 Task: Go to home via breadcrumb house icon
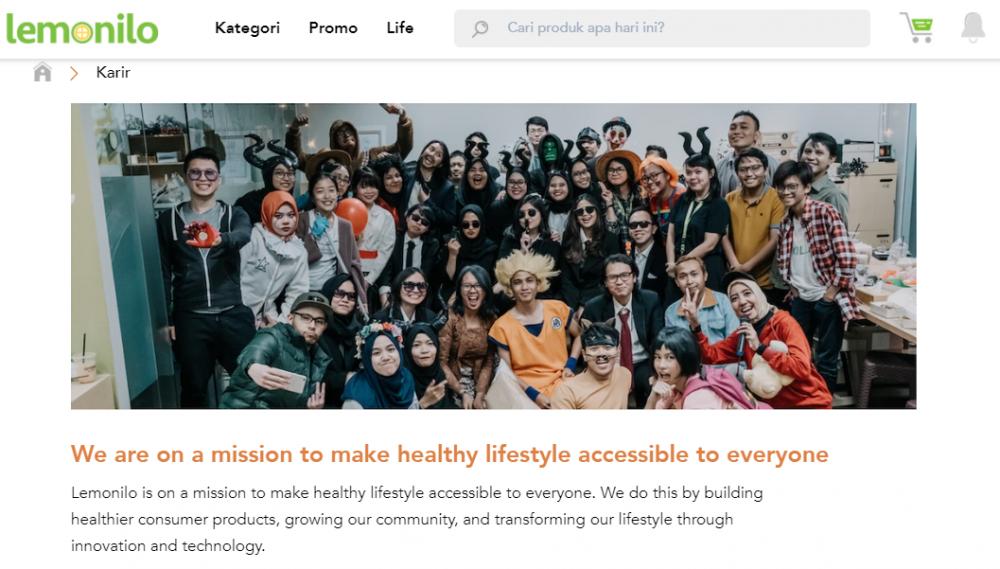click(42, 72)
